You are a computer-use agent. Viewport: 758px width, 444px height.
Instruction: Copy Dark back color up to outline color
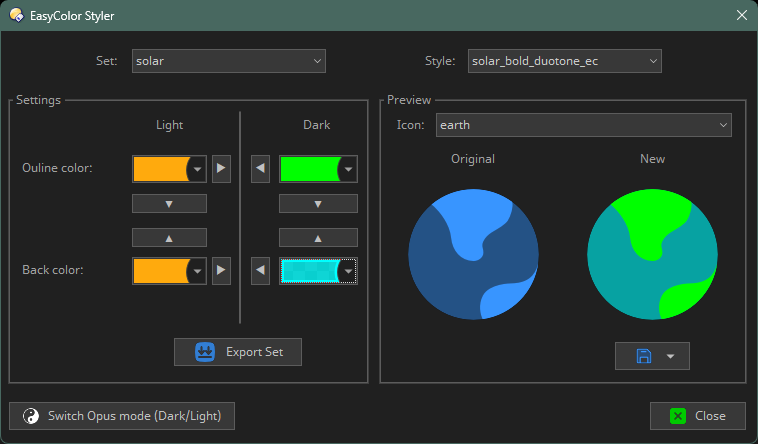tap(318, 238)
